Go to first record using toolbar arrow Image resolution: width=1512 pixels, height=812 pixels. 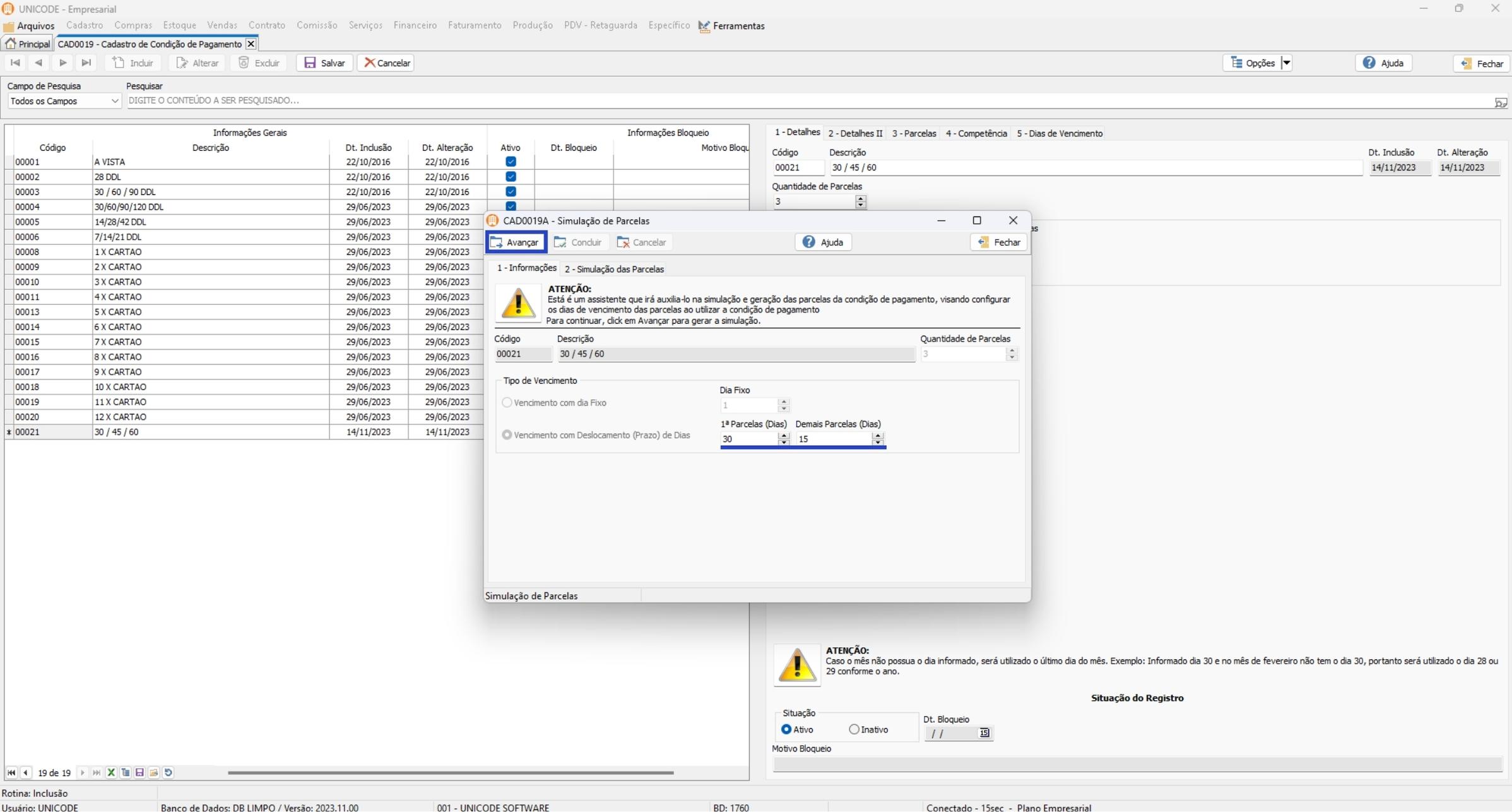coord(15,63)
